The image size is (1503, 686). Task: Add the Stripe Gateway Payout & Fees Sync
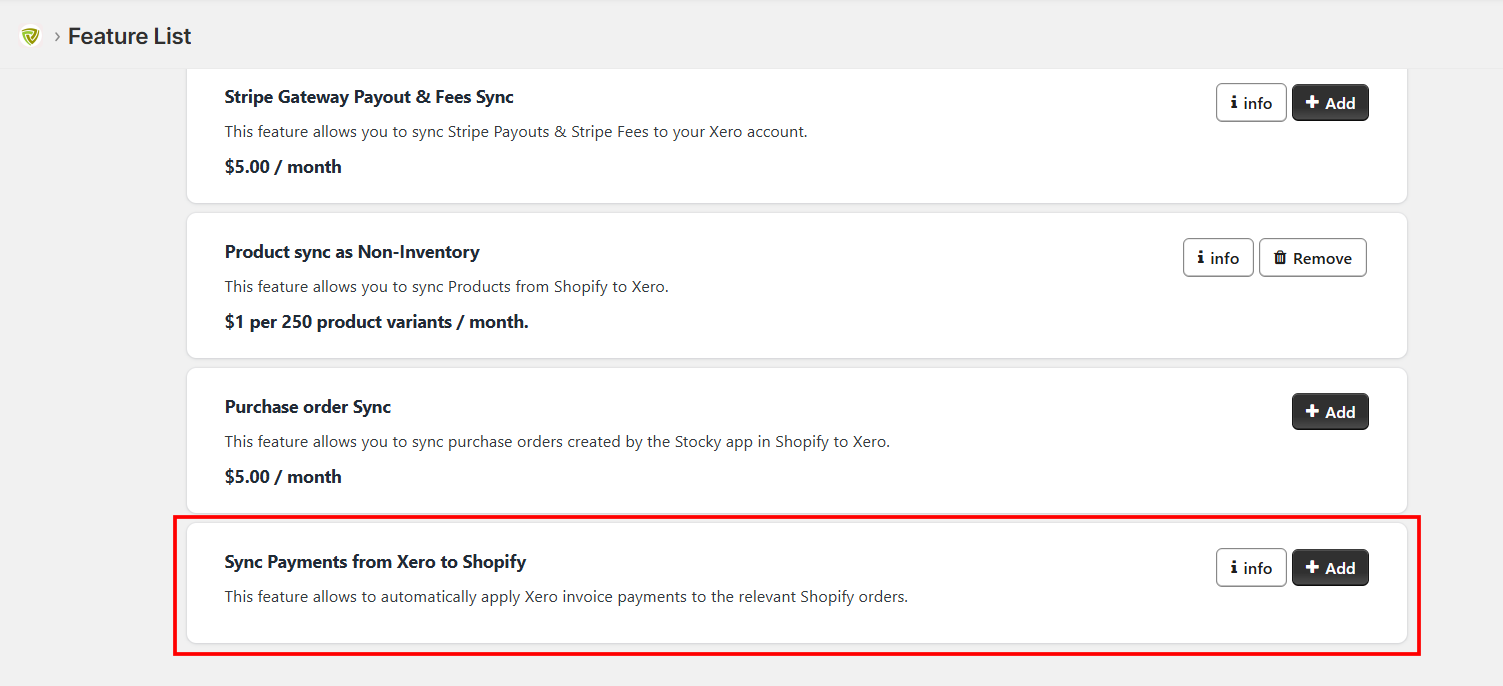pos(1330,103)
